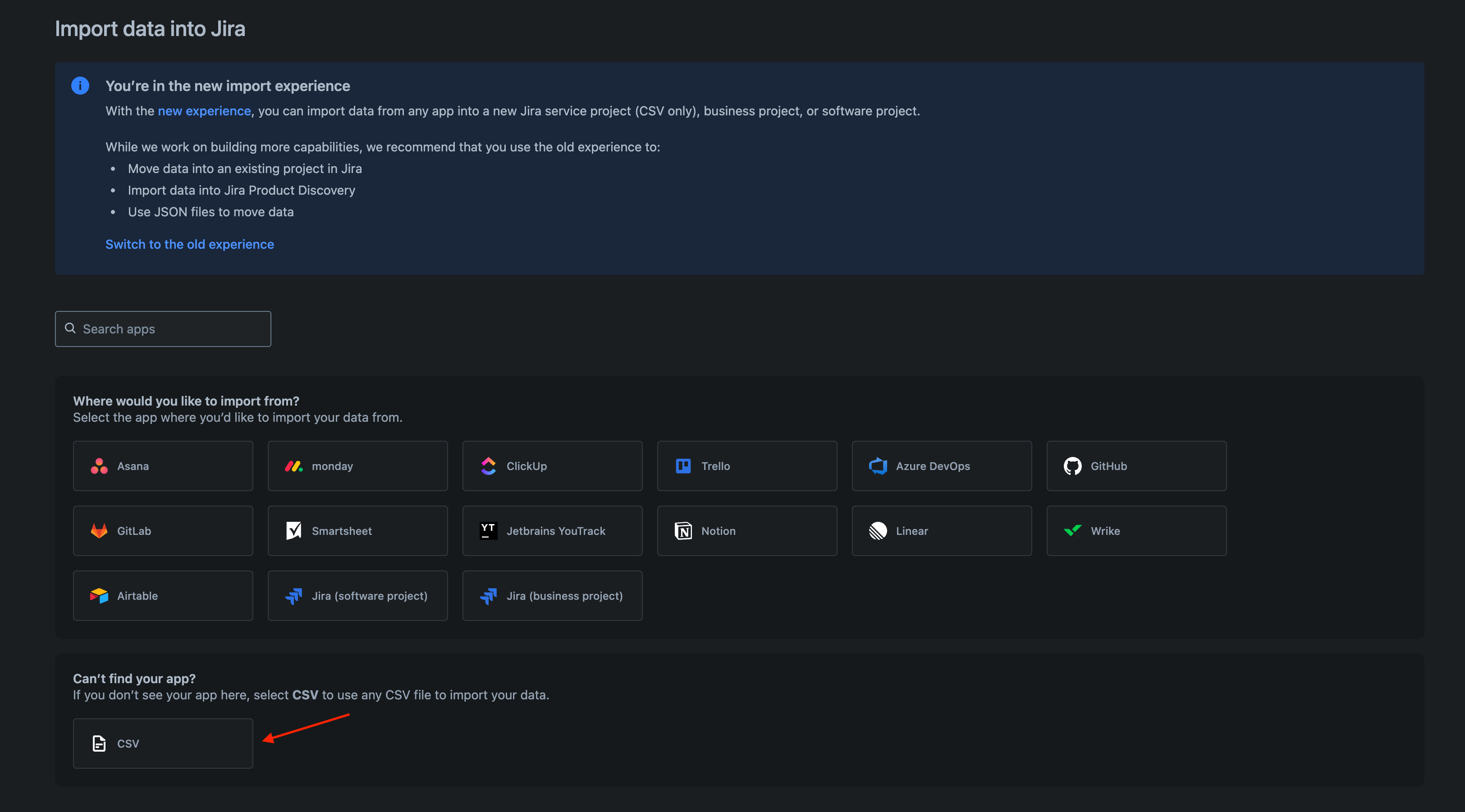Select the Airtable logo icon
This screenshot has width=1465, height=812.
[99, 595]
